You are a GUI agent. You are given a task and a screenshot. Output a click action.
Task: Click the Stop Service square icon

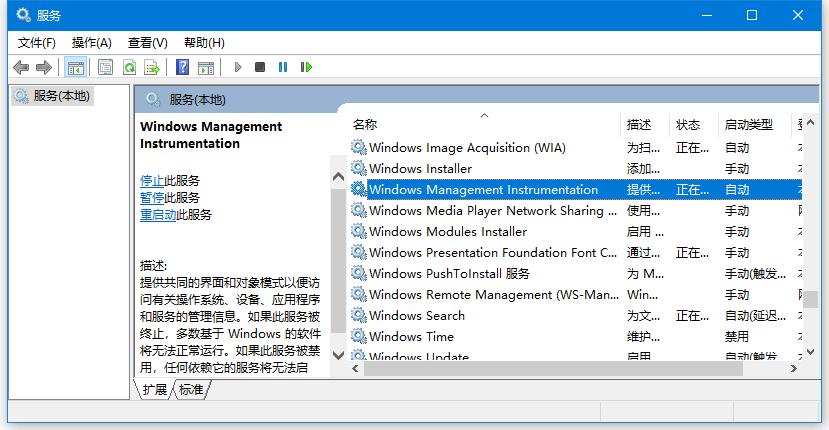point(260,67)
